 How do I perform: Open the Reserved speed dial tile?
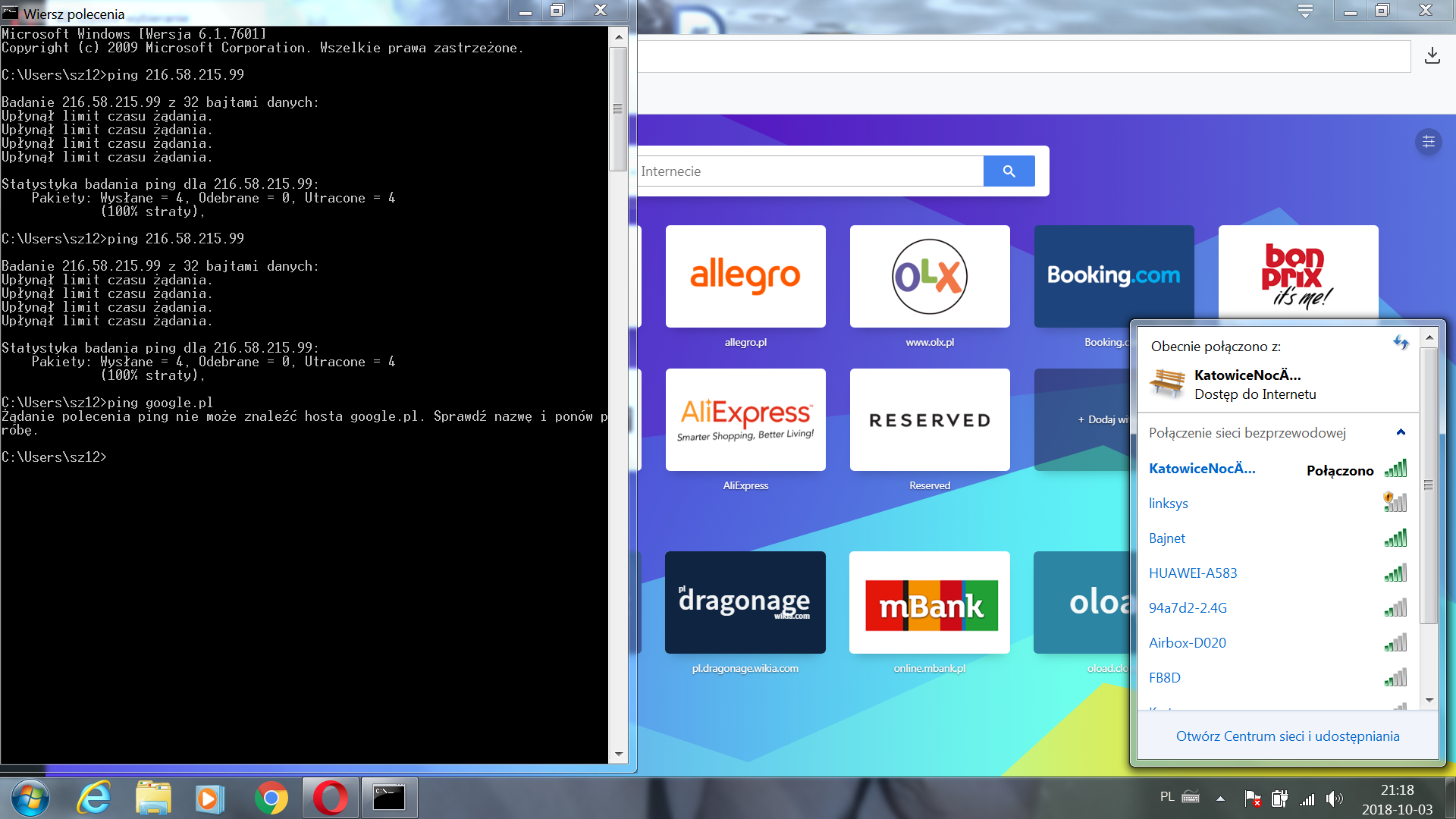click(930, 420)
